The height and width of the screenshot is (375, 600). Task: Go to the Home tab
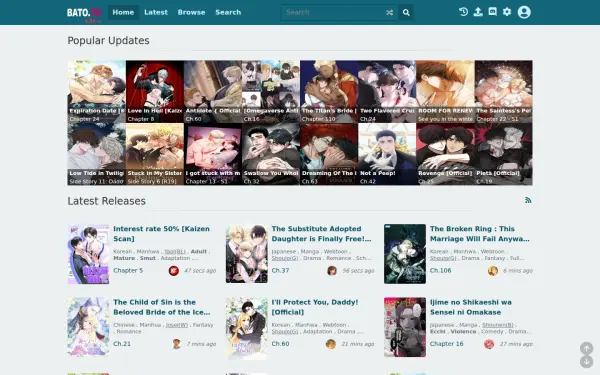(123, 12)
